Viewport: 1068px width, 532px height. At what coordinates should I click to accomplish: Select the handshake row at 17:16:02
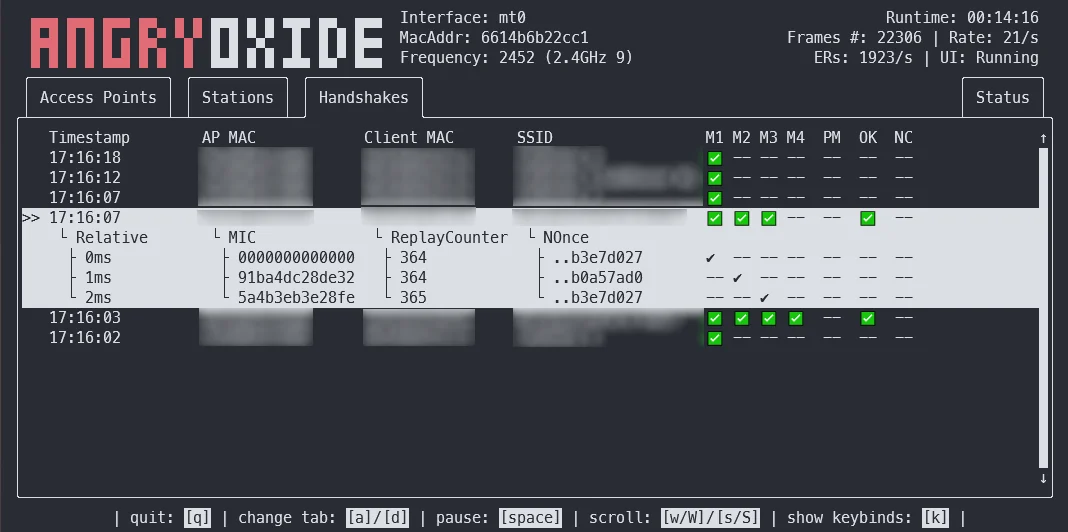[x=531, y=337]
